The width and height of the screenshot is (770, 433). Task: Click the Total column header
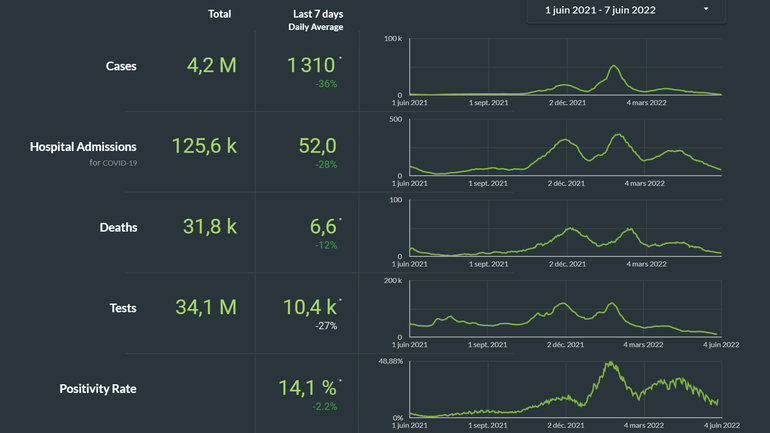[x=219, y=14]
